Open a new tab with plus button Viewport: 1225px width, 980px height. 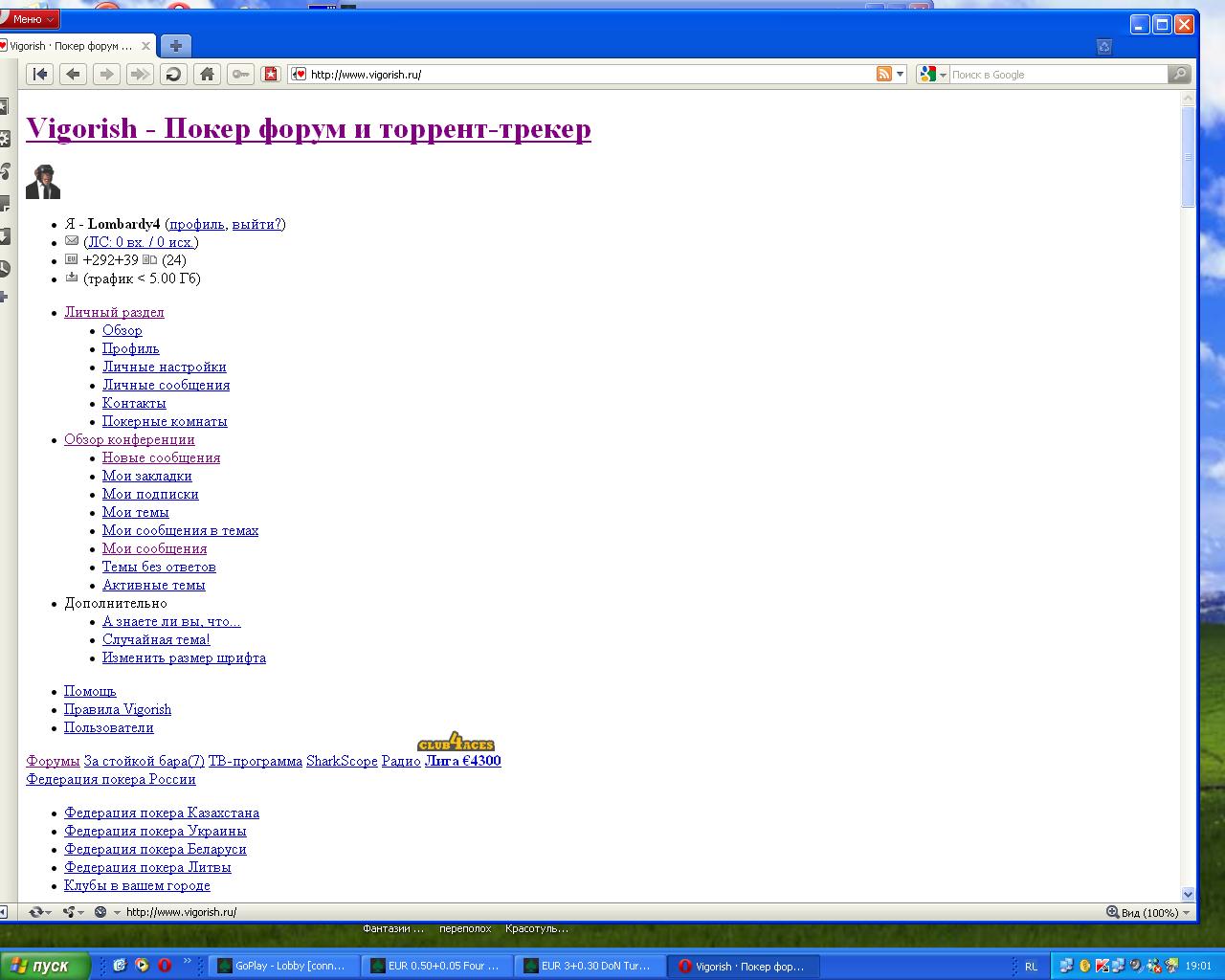(176, 45)
